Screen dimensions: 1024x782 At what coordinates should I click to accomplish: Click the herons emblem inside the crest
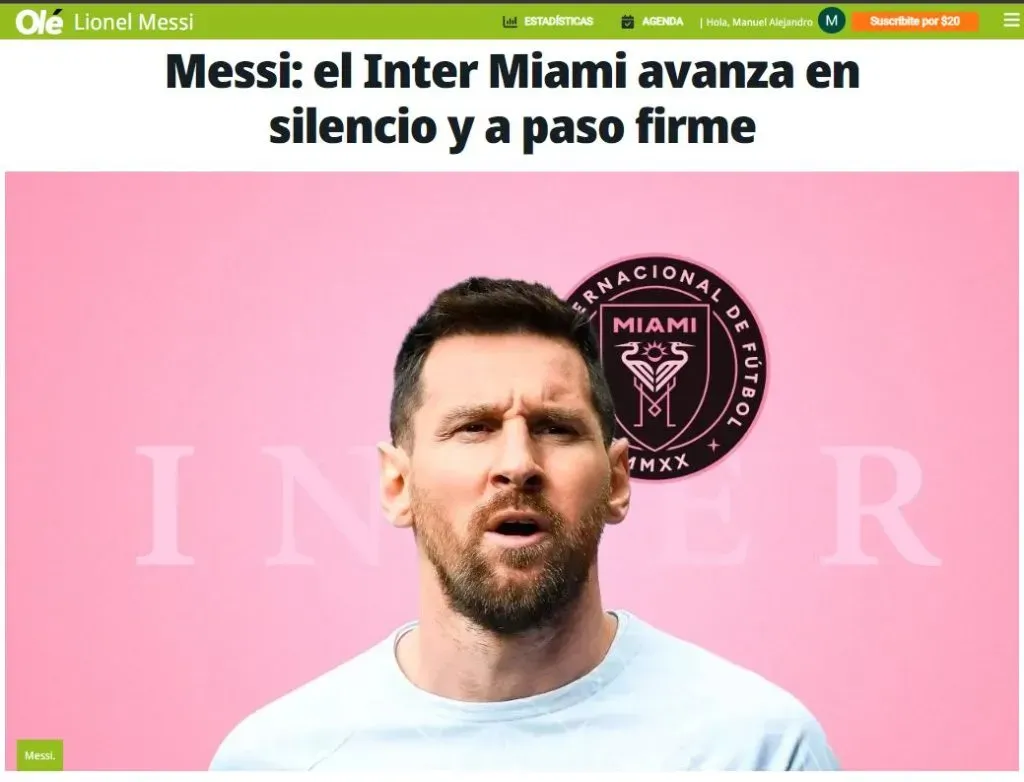click(652, 382)
